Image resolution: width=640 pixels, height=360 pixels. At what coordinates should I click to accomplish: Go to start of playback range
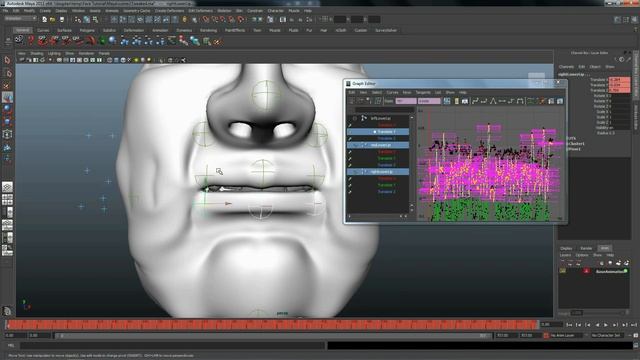click(569, 325)
